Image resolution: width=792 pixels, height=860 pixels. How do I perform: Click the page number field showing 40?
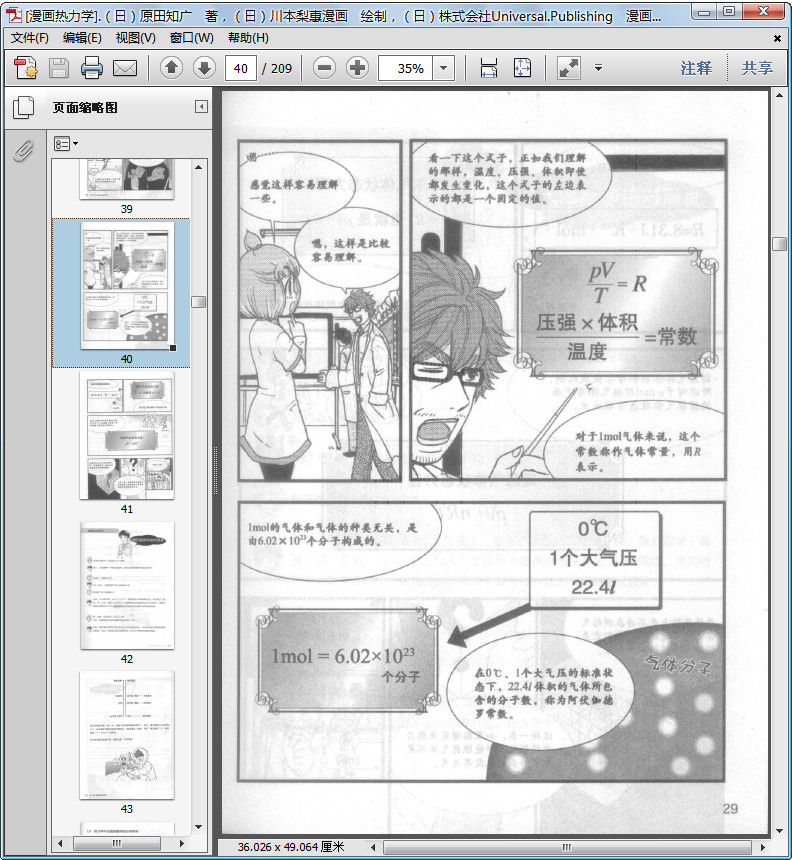pyautogui.click(x=241, y=69)
